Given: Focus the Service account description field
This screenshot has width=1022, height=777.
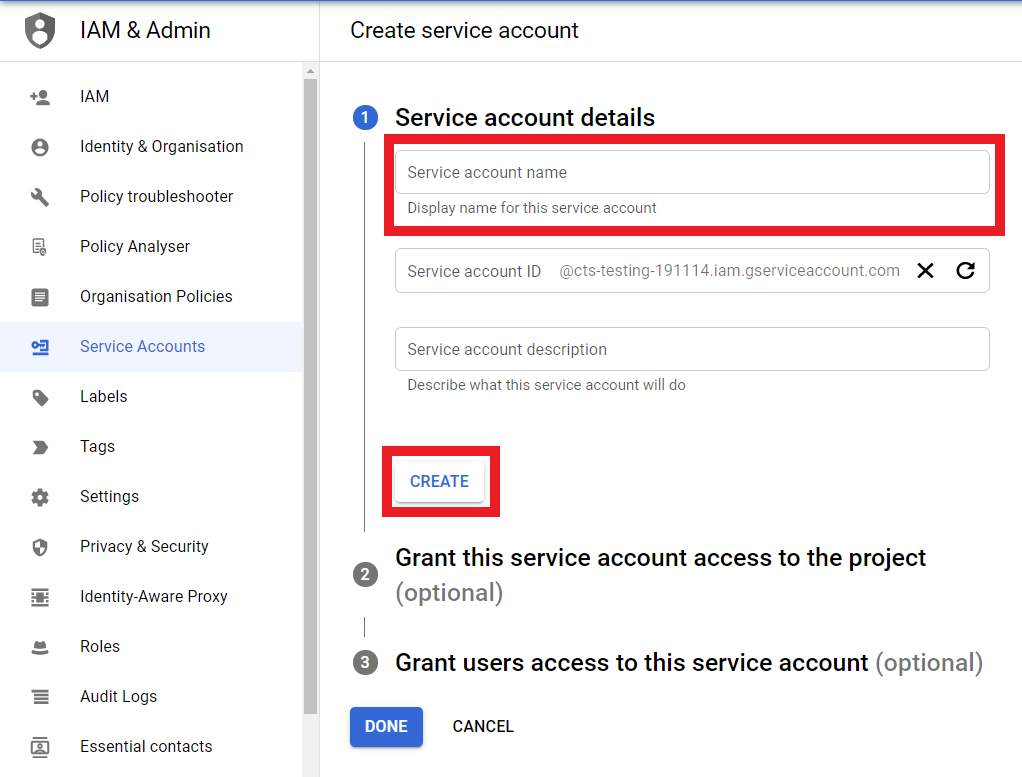Looking at the screenshot, I should (692, 349).
